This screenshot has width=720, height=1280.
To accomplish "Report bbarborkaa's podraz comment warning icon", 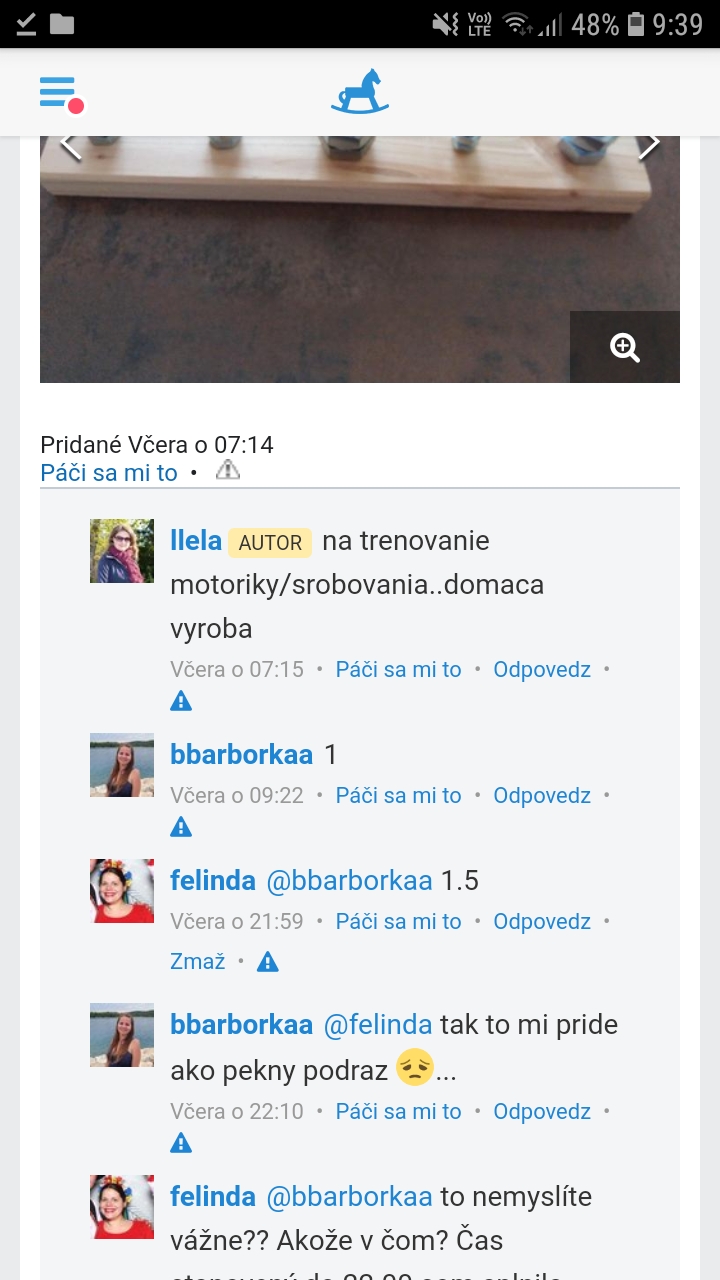I will click(181, 1143).
